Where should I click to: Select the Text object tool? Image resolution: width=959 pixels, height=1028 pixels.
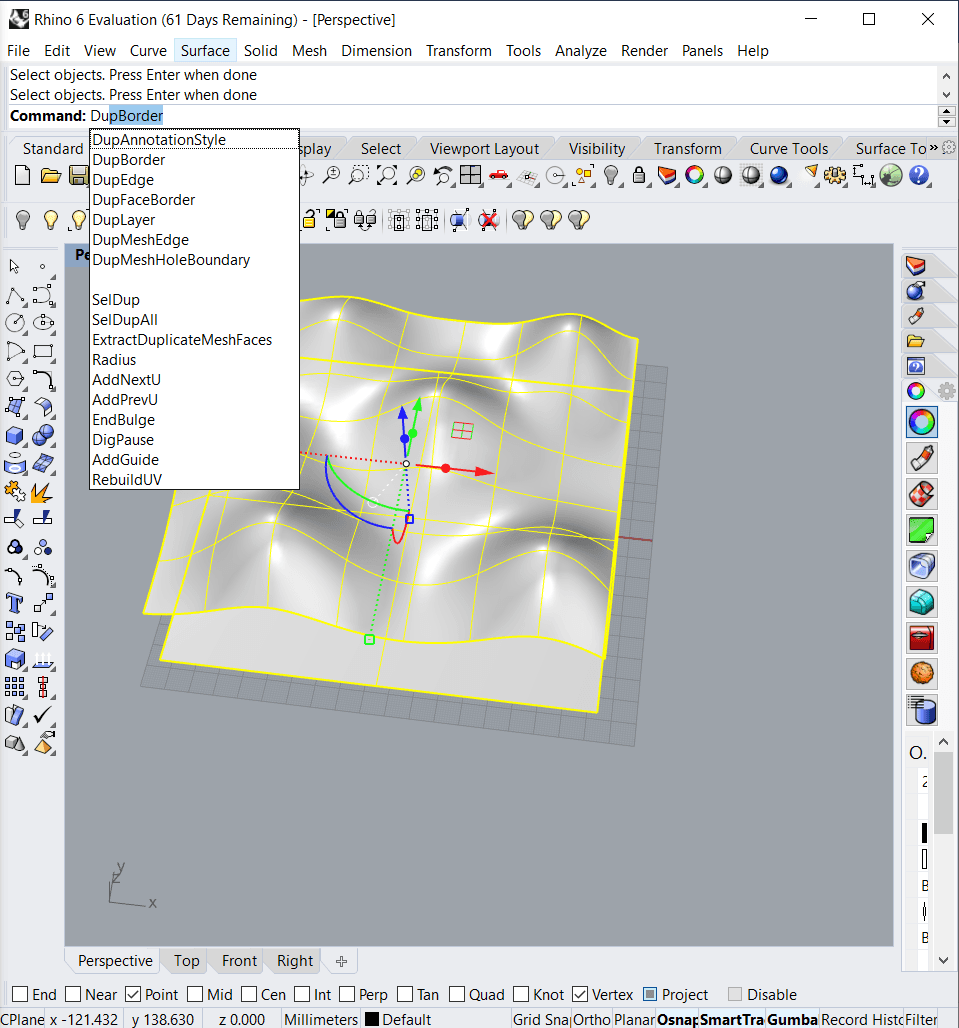(15, 603)
